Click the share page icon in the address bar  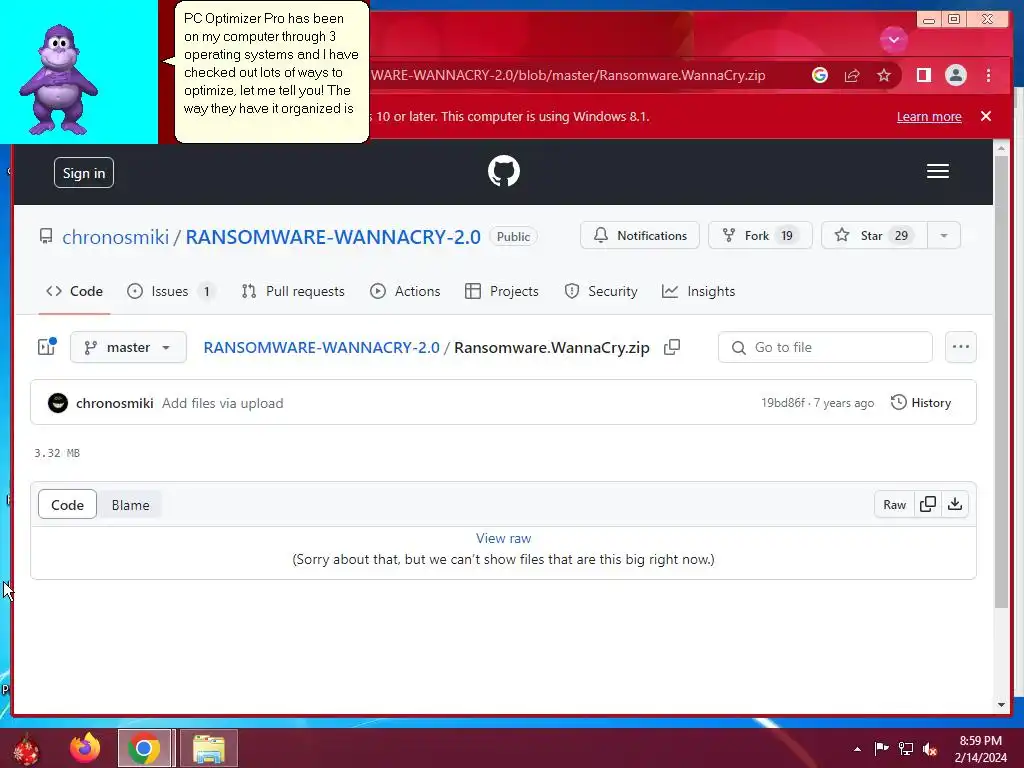tap(852, 75)
